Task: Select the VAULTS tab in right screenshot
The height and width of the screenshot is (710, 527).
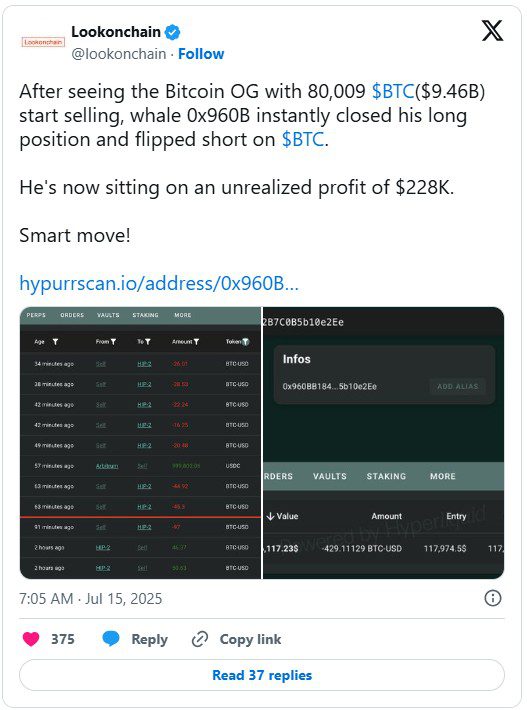Action: click(330, 476)
